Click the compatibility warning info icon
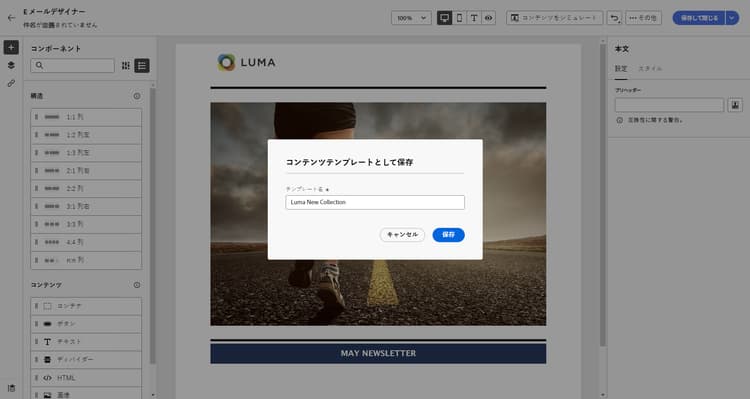The width and height of the screenshot is (750, 399). (x=619, y=121)
